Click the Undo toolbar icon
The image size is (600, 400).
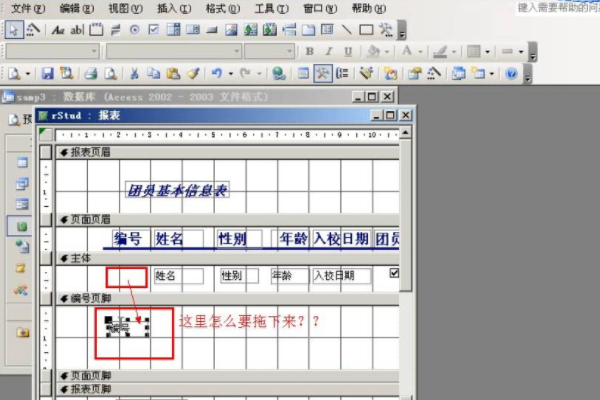[x=215, y=73]
